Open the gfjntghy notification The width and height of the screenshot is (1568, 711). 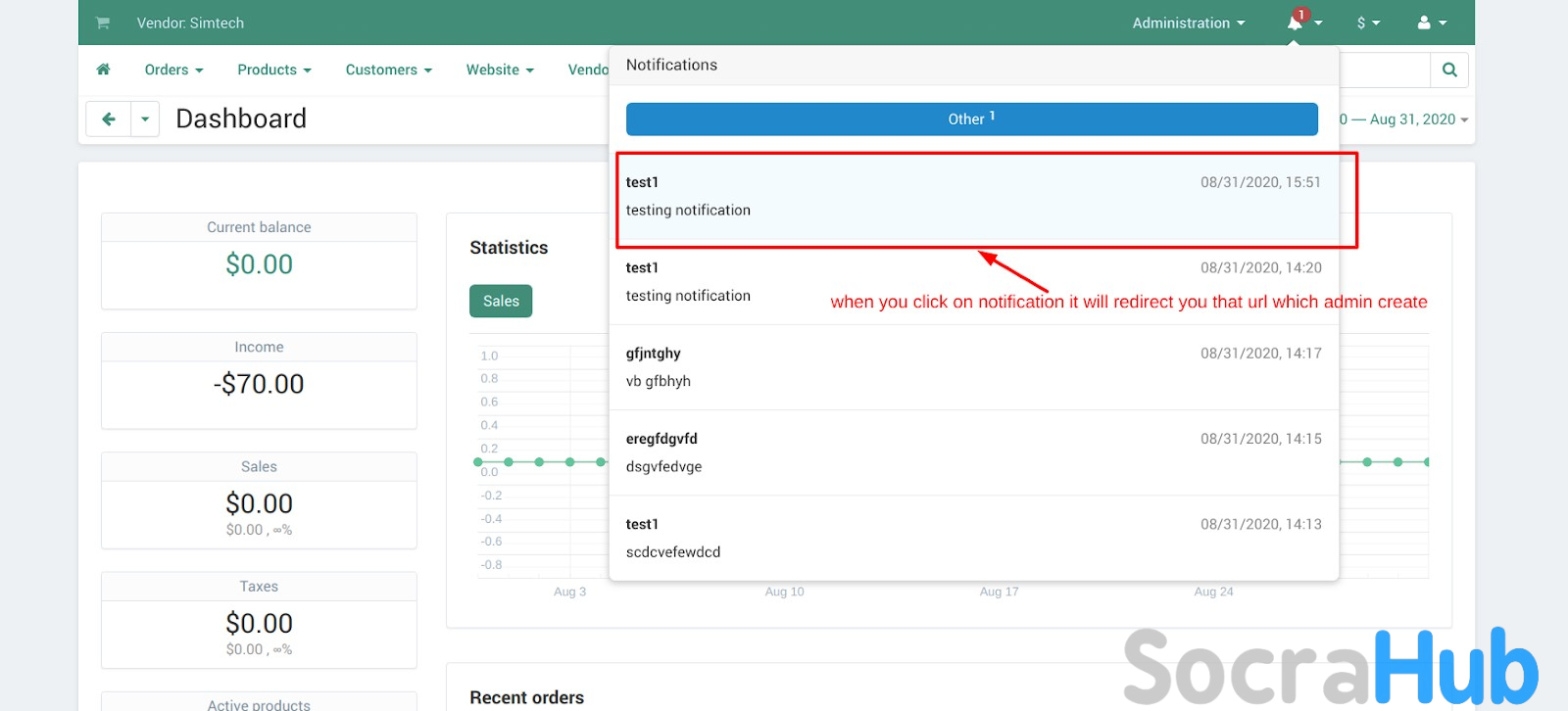(973, 367)
